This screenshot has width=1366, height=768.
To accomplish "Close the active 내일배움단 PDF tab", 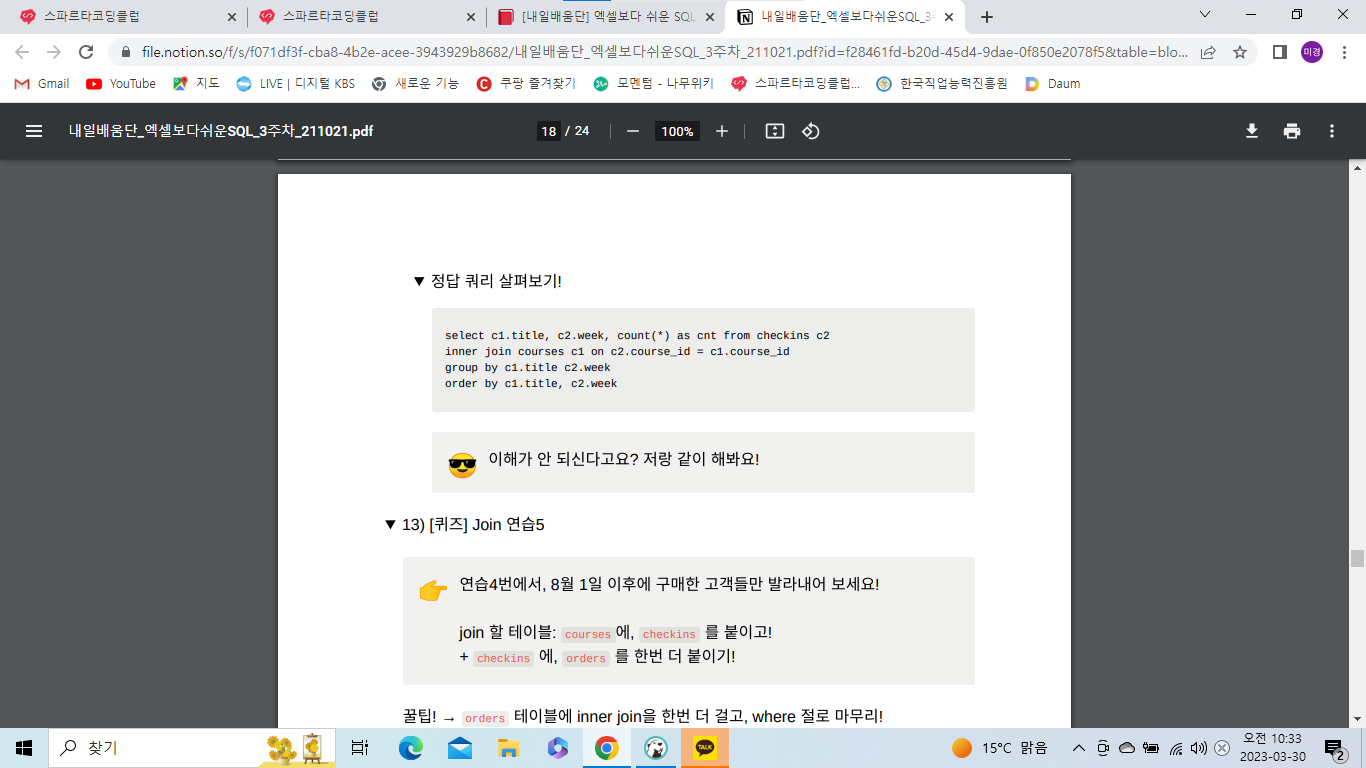I will tap(947, 17).
